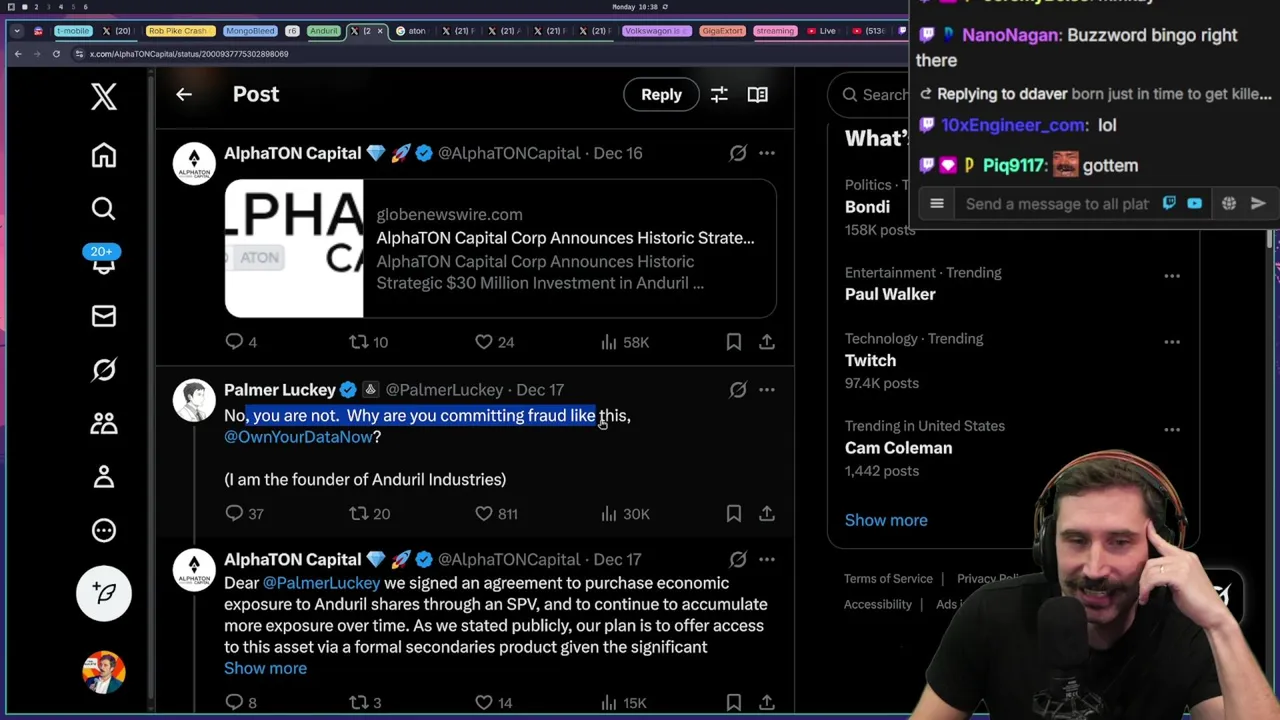Open the More circle icon in sidebar
Screen dimensions: 1280x720
[104, 530]
